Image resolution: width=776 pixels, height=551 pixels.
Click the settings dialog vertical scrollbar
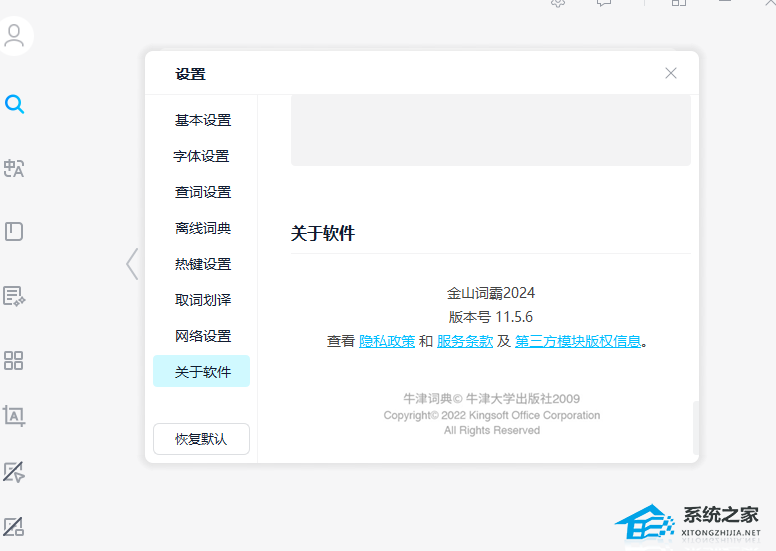tap(696, 428)
